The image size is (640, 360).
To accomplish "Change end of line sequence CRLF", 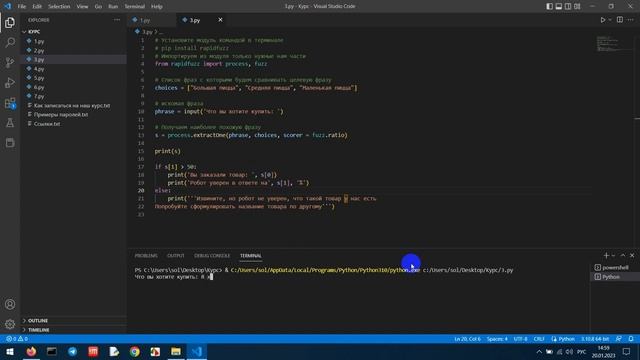I will [x=539, y=339].
